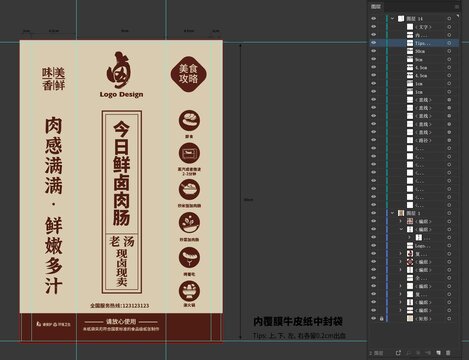Expand the last 〈编组〉 above 〈矩形〉

point(401,310)
